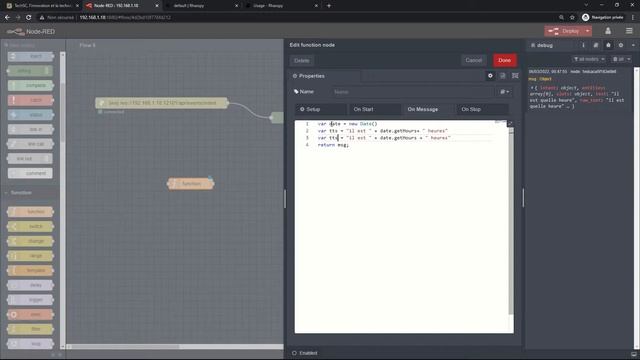Pick the link out node in palette
Viewport: 640px width, 360px height.
click(30, 158)
